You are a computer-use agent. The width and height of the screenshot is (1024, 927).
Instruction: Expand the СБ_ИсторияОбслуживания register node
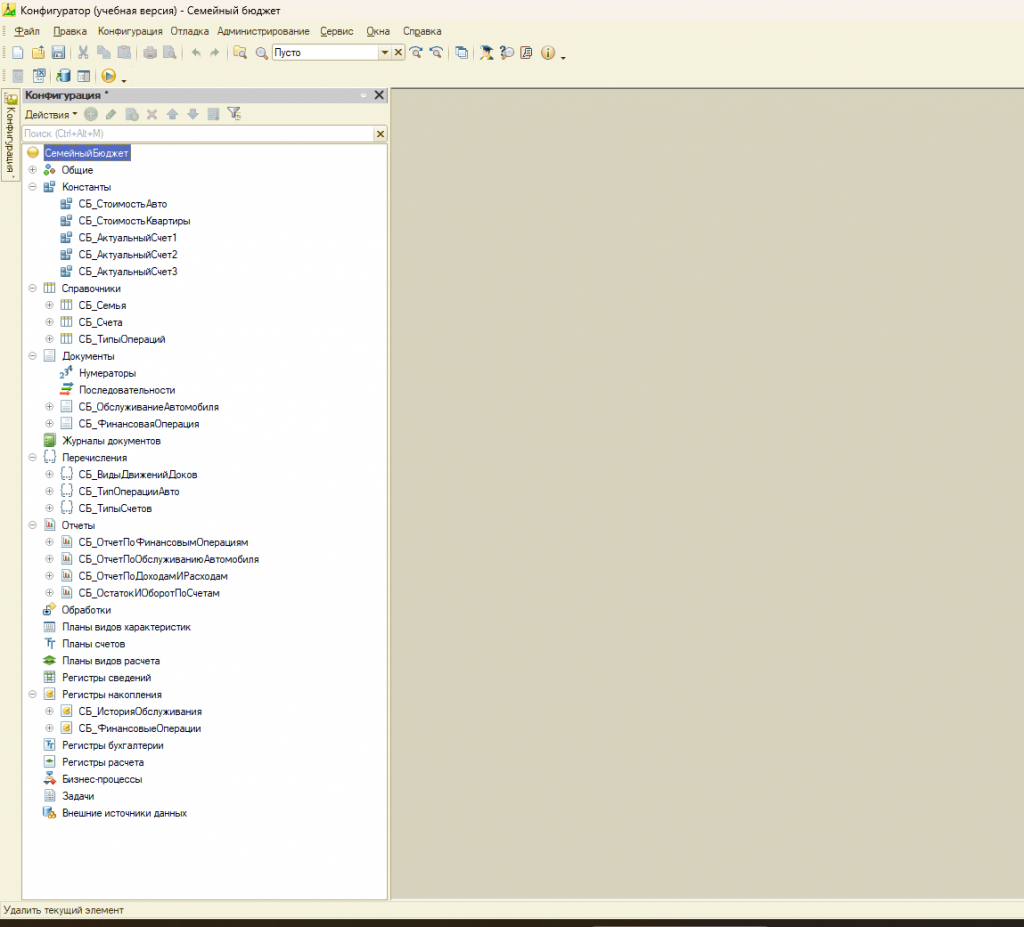tap(49, 711)
